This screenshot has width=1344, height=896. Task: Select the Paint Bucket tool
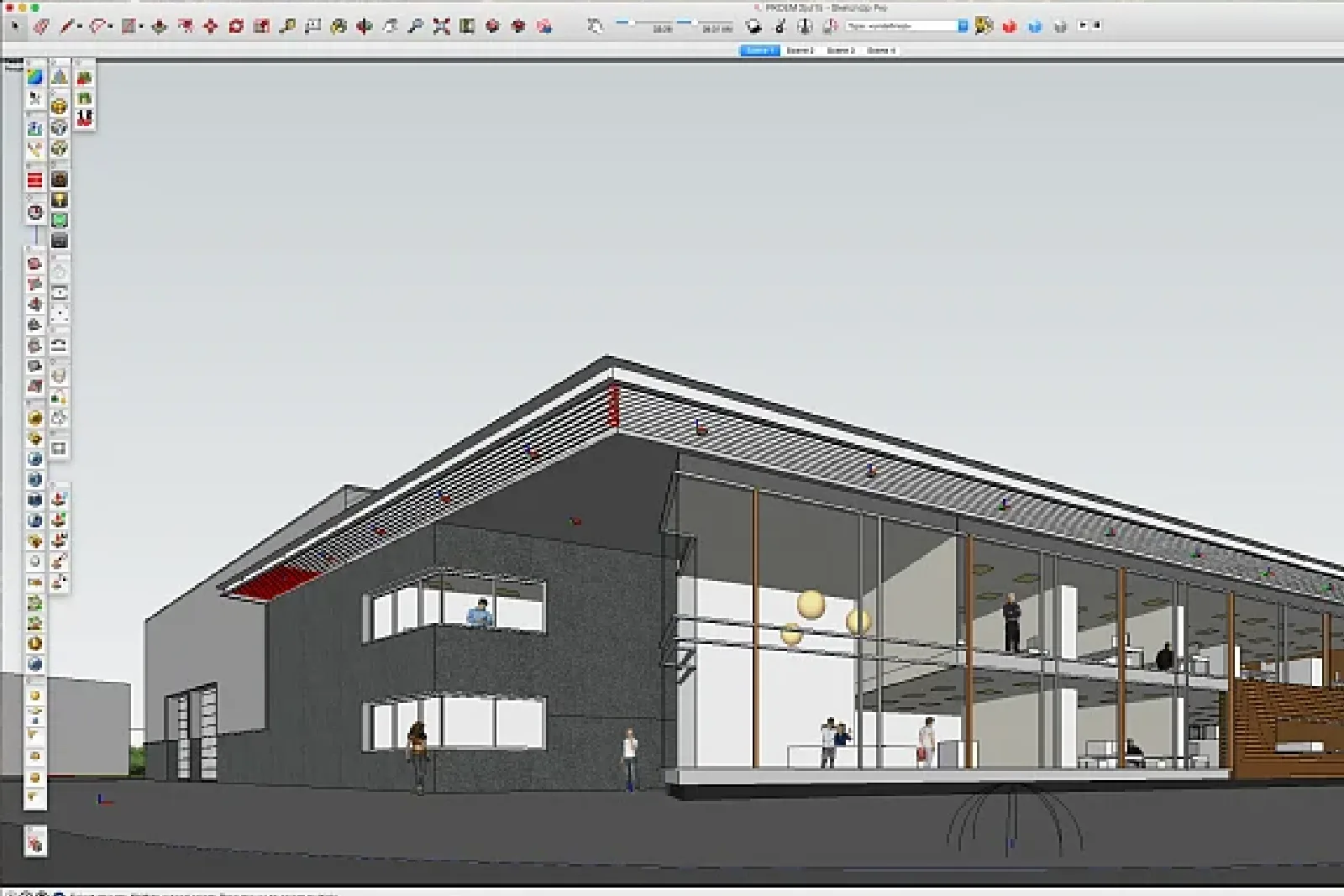pos(339,27)
